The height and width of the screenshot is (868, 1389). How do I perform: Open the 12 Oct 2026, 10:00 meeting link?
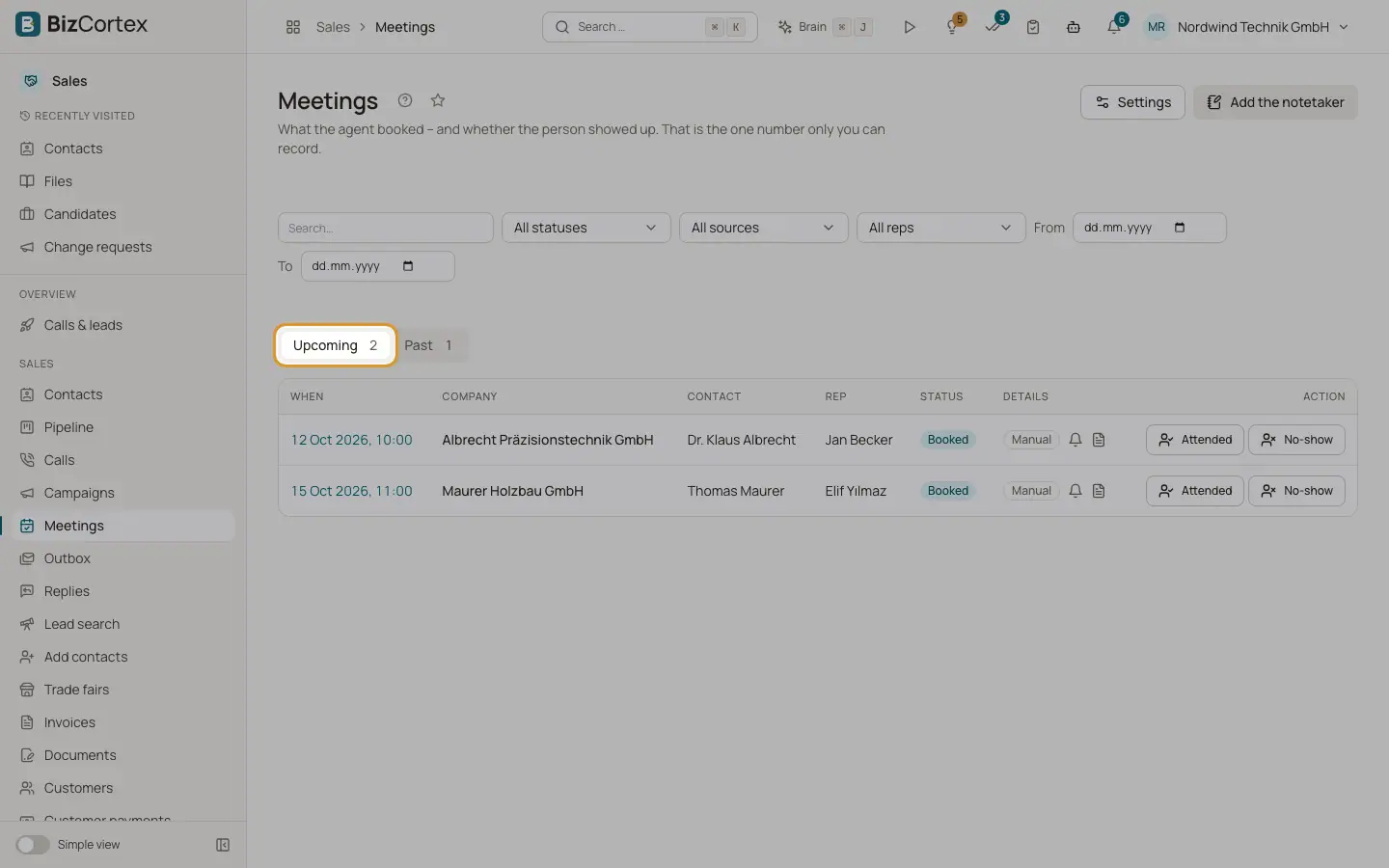[x=351, y=440]
